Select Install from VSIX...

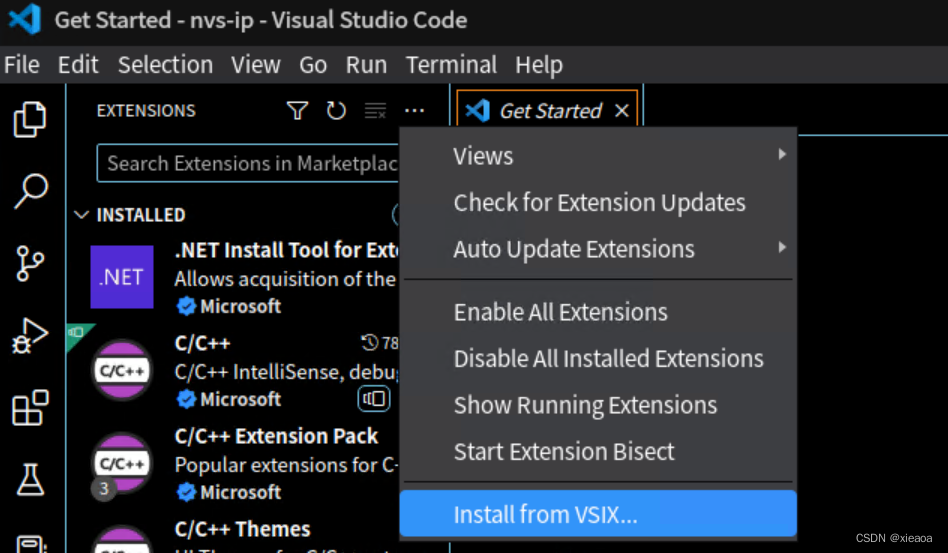pos(545,515)
